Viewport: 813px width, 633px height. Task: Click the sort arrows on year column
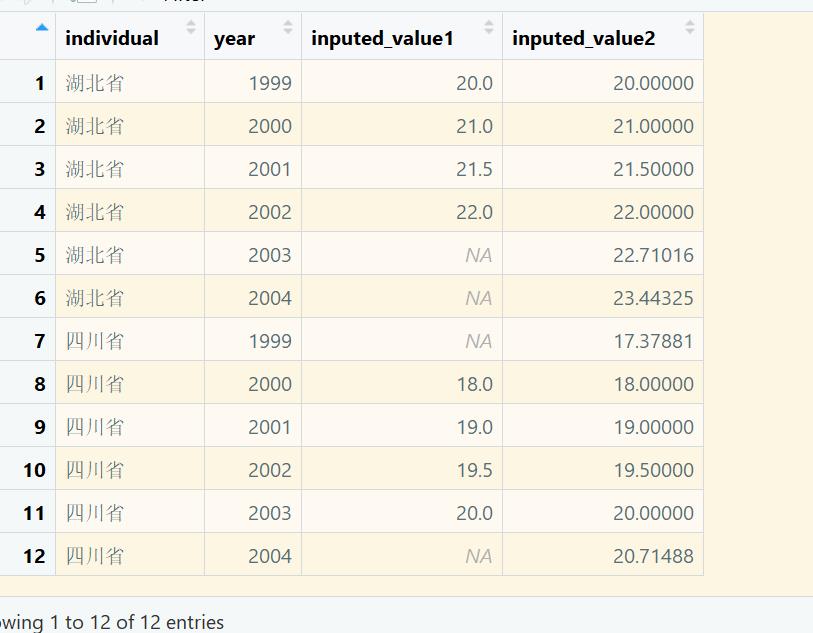[288, 27]
